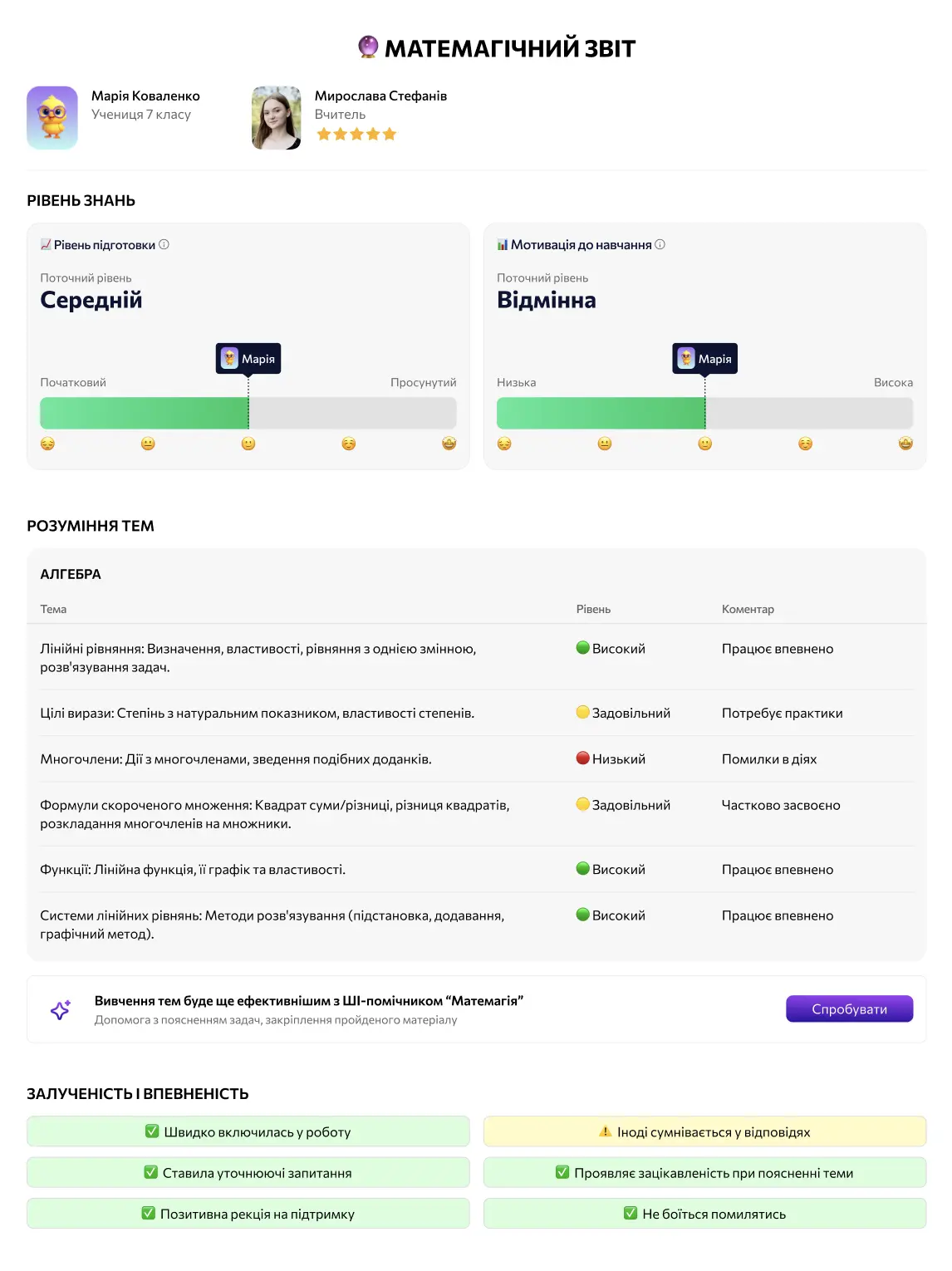Click the green Високий dot for Лінійні рівняння
Viewport: 952px width, 1271px height.
[x=583, y=648]
